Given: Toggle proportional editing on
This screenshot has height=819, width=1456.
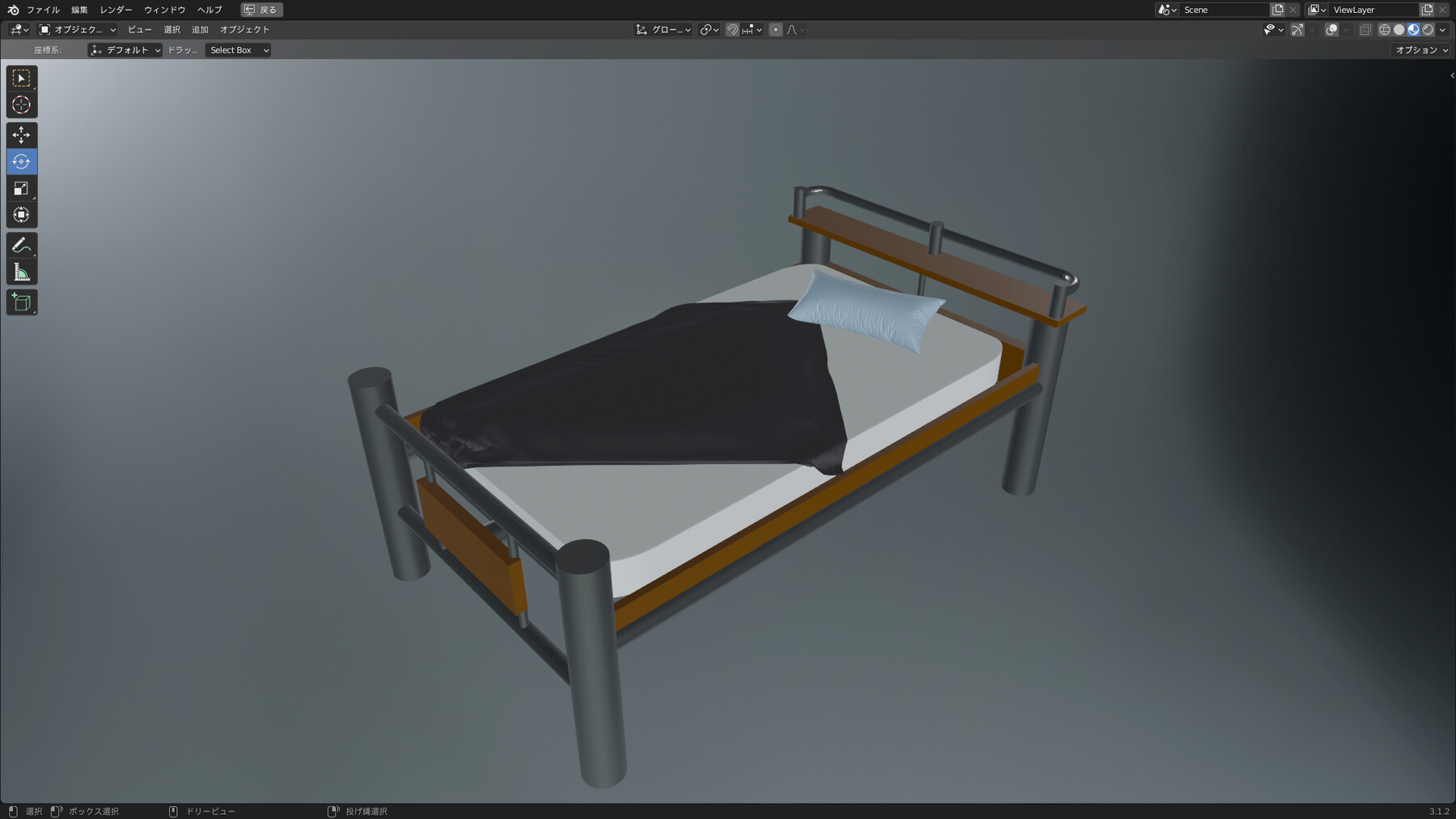Looking at the screenshot, I should coord(775,30).
